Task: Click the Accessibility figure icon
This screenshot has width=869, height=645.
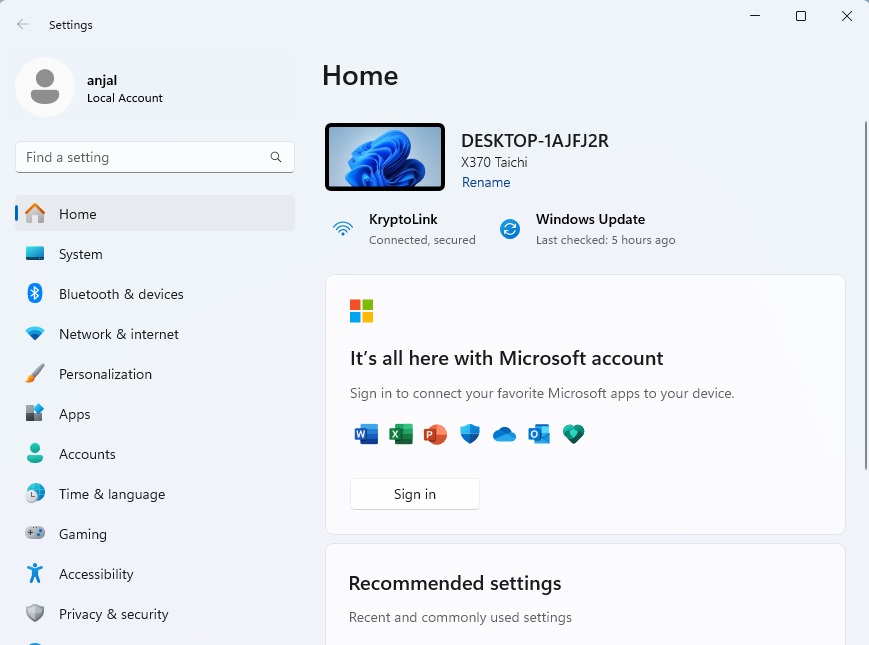Action: (x=35, y=573)
